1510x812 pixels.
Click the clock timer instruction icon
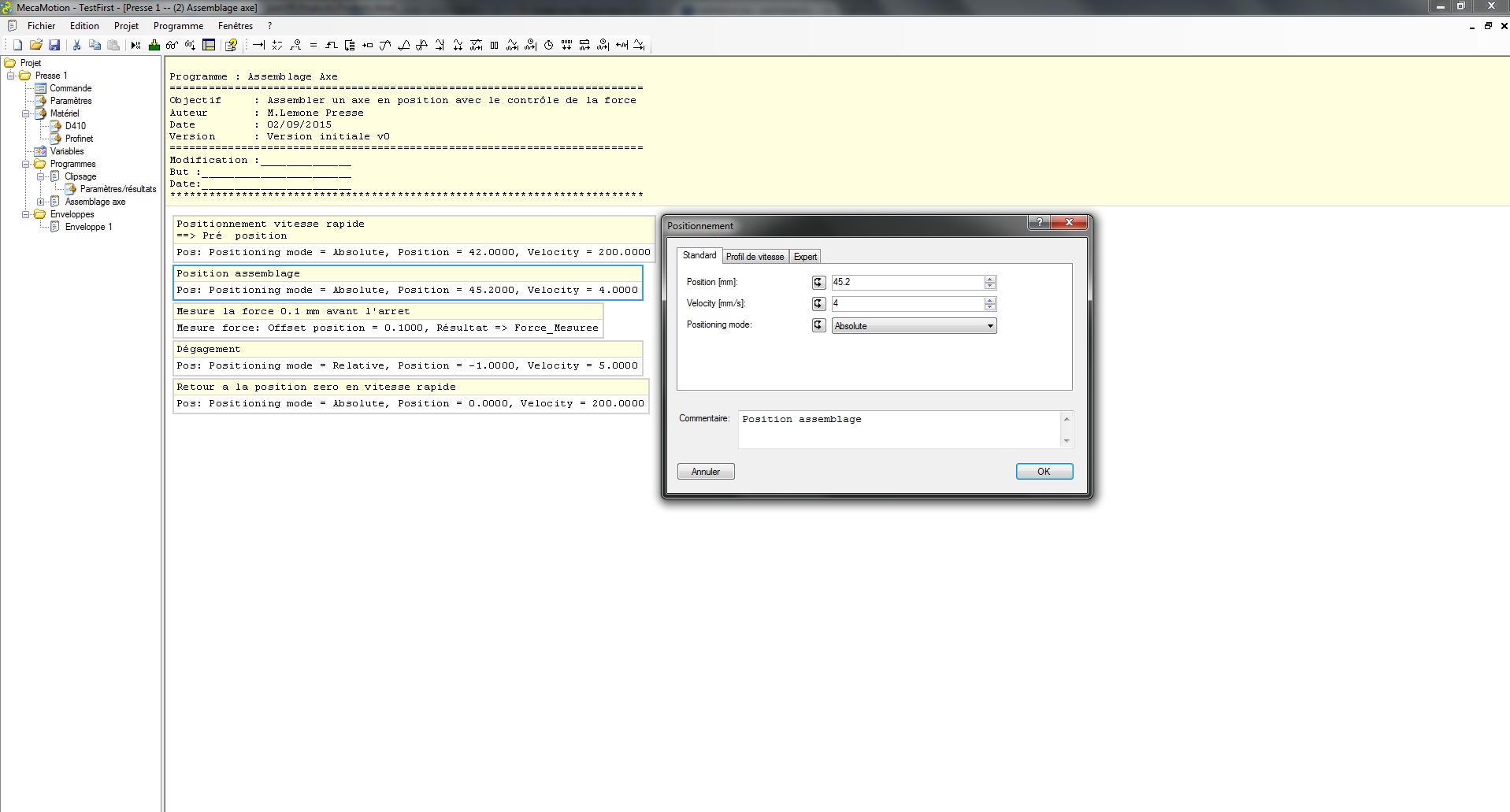[x=549, y=45]
